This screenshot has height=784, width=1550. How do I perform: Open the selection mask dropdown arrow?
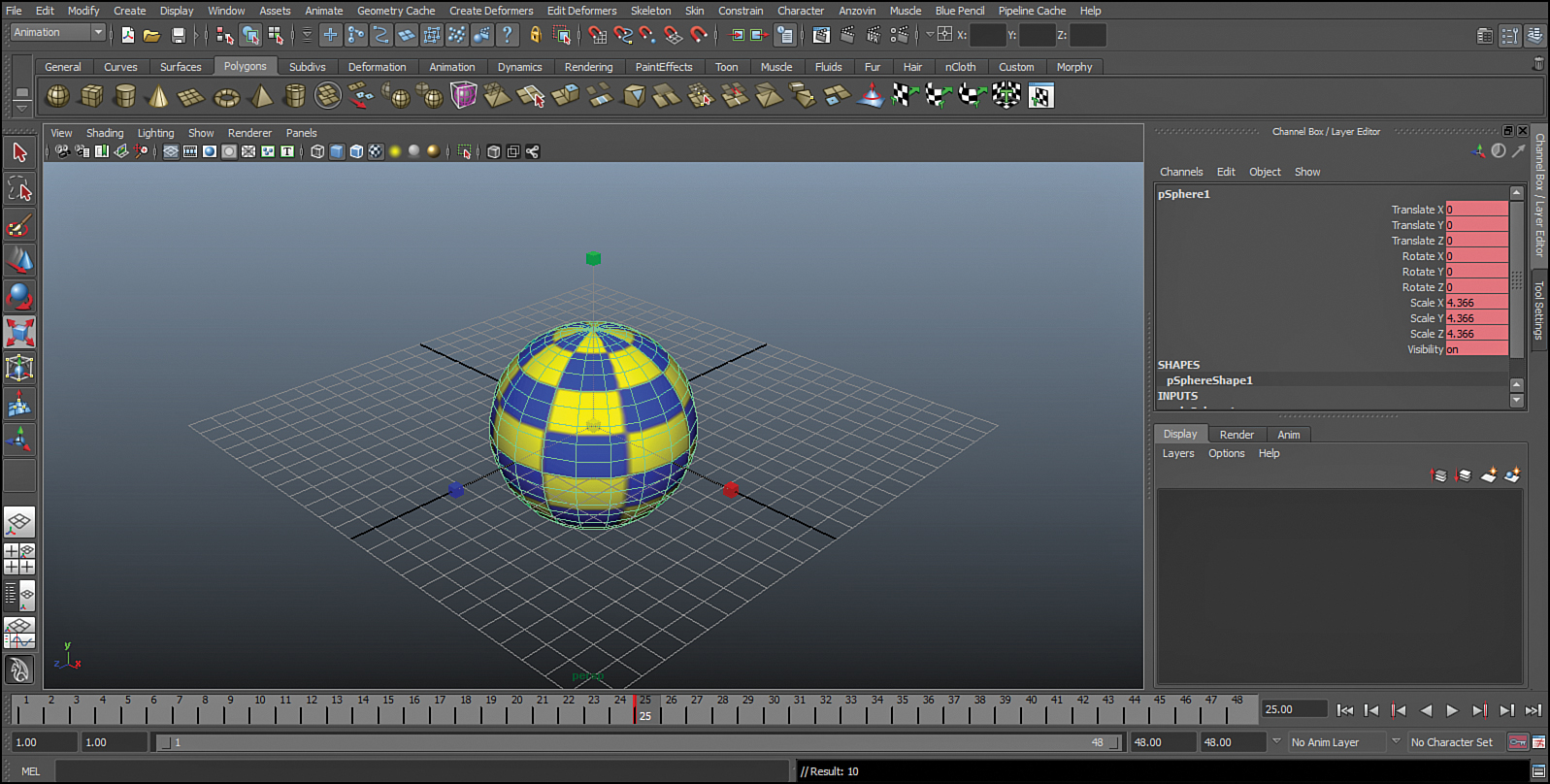(307, 35)
